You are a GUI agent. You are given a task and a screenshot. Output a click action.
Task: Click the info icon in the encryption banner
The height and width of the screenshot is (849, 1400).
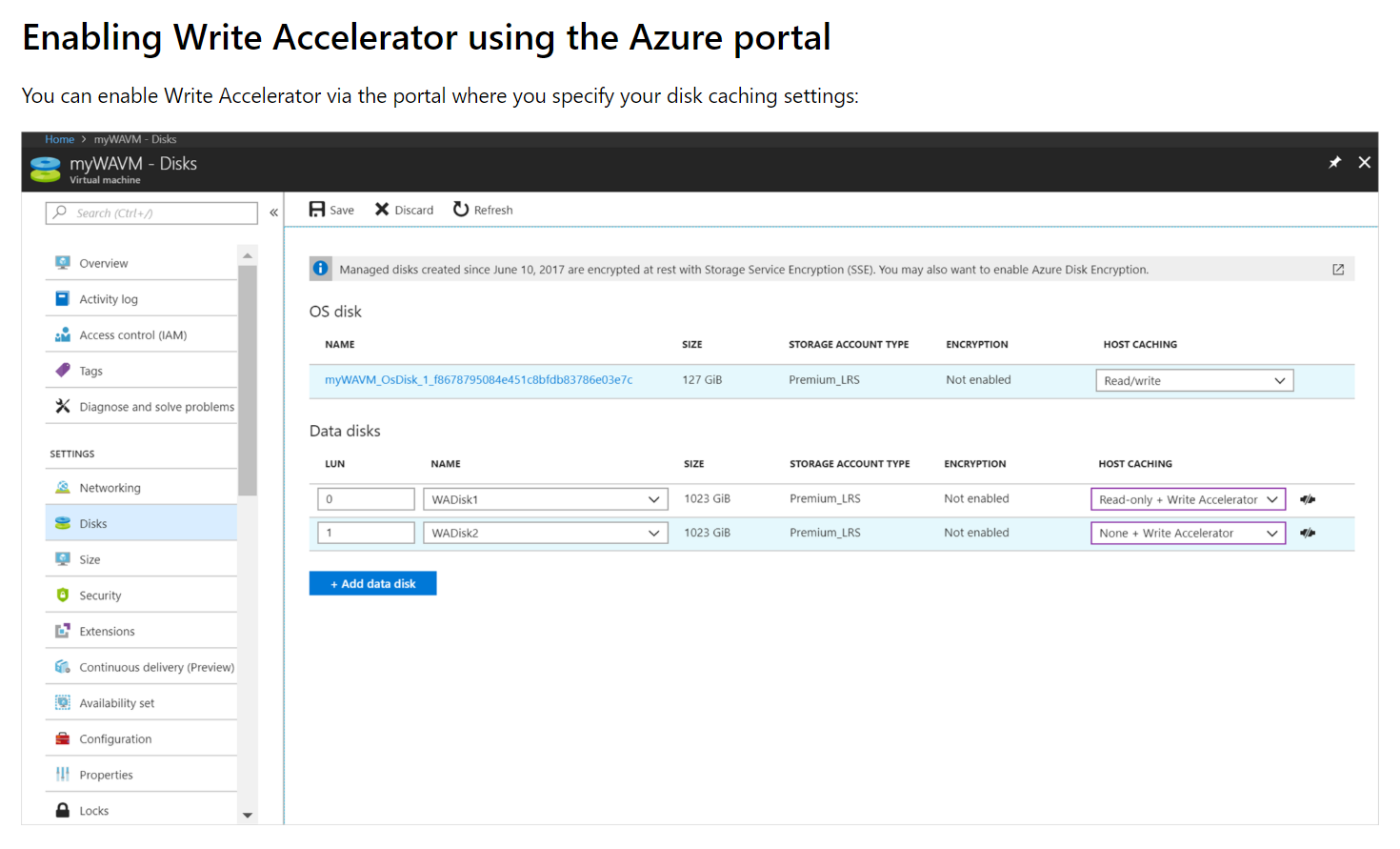pyautogui.click(x=321, y=270)
